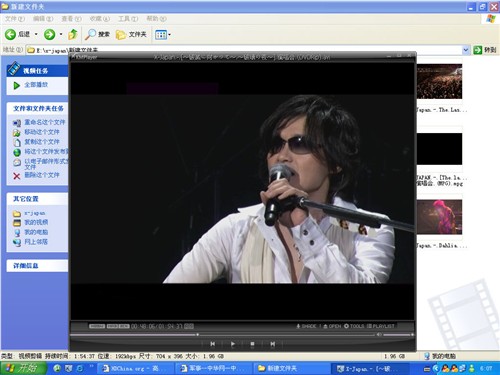Click the Explorer Forward button
Screen dimensions: 500x375
click(49, 34)
